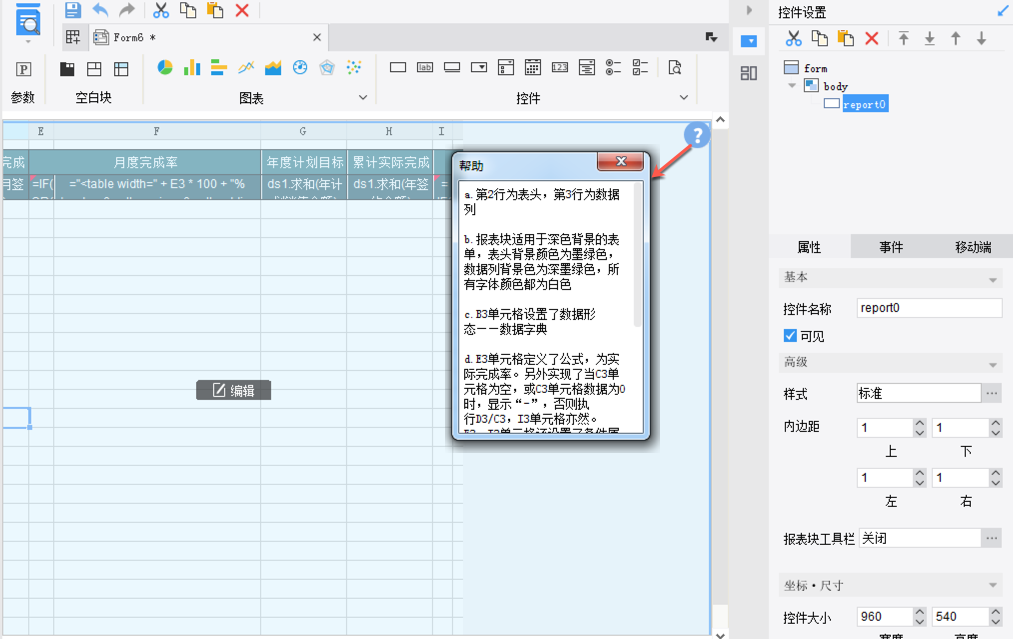Image resolution: width=1013 pixels, height=639 pixels.
Task: Insert the radar chart
Action: pyautogui.click(x=327, y=67)
